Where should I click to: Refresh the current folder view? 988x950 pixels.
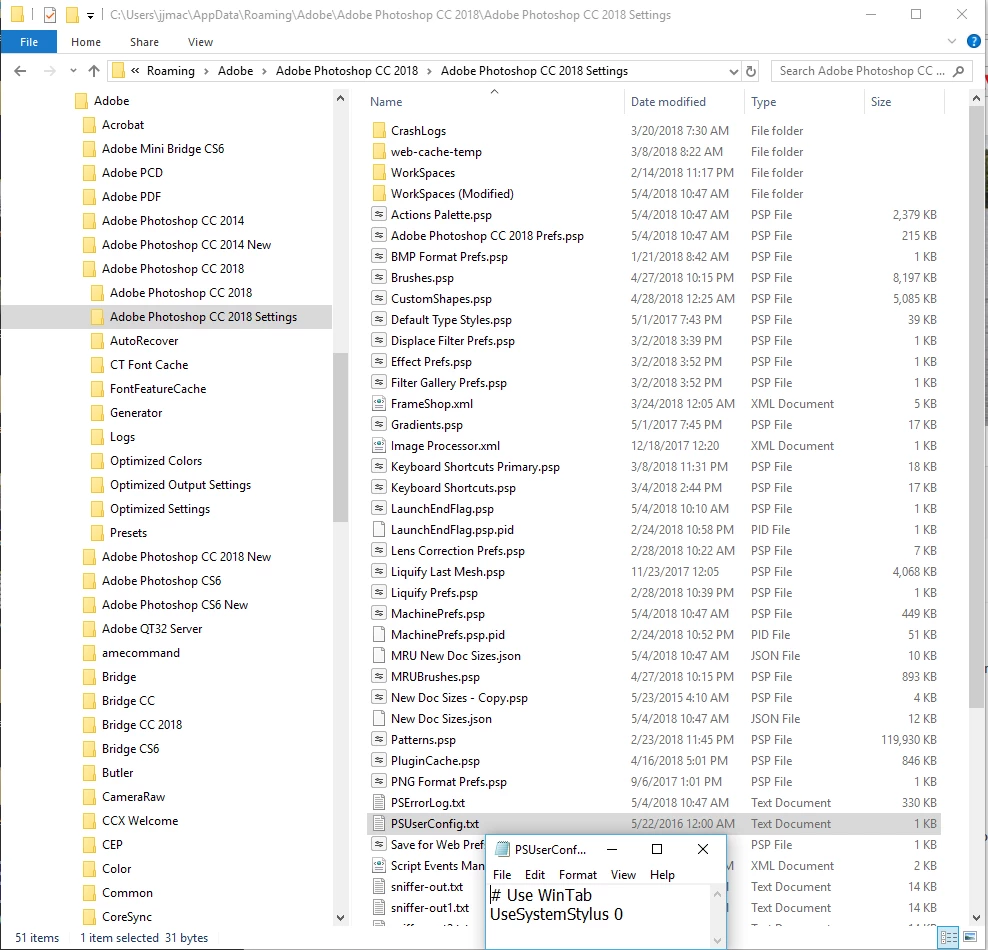pos(750,71)
